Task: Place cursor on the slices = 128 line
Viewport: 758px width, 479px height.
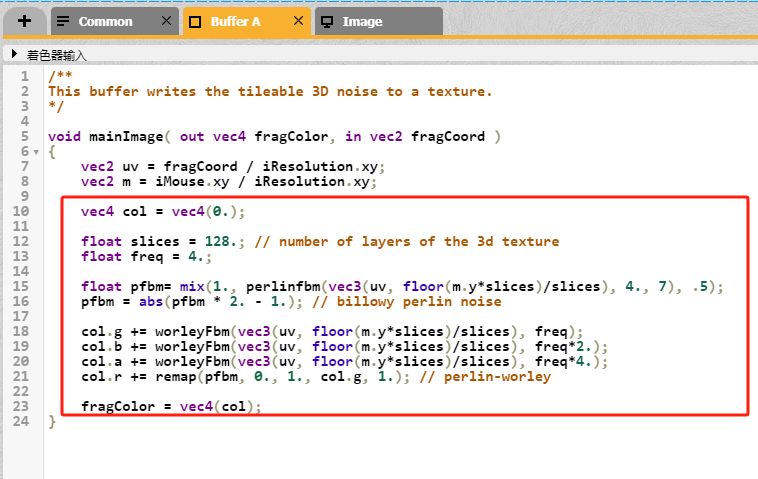Action: click(x=160, y=241)
